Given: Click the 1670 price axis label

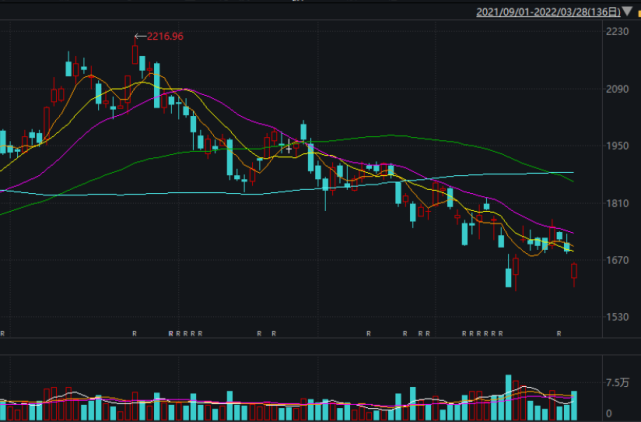Looking at the screenshot, I should pyautogui.click(x=617, y=260).
